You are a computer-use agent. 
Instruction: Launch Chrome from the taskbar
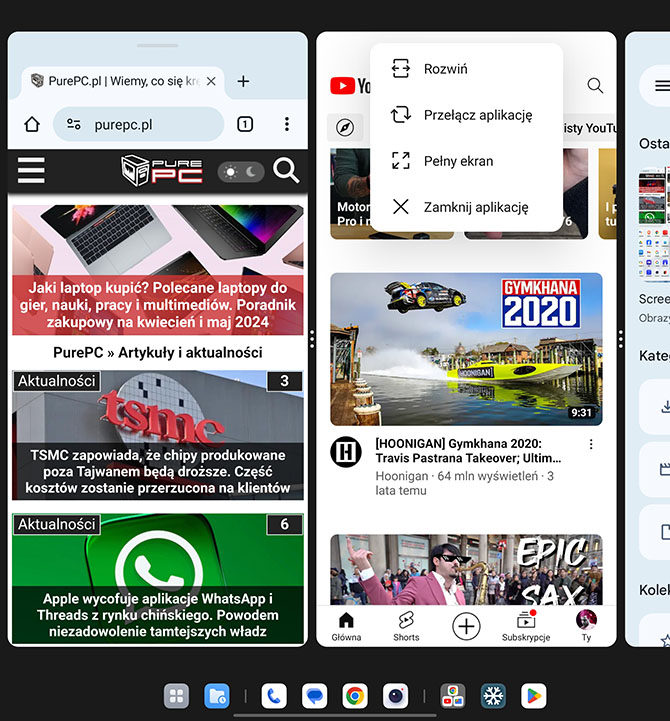(355, 696)
